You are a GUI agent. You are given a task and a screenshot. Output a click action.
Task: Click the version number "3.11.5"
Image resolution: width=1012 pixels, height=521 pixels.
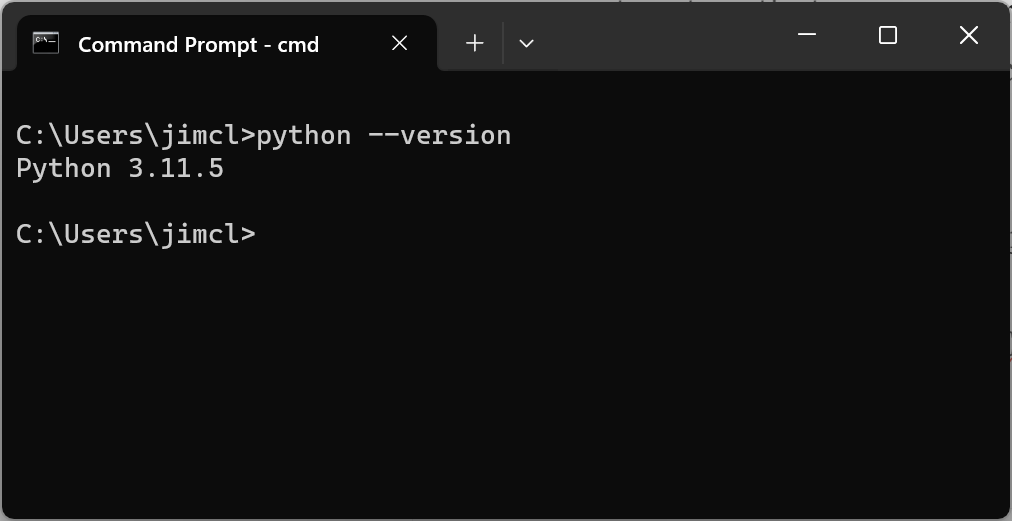click(x=176, y=168)
